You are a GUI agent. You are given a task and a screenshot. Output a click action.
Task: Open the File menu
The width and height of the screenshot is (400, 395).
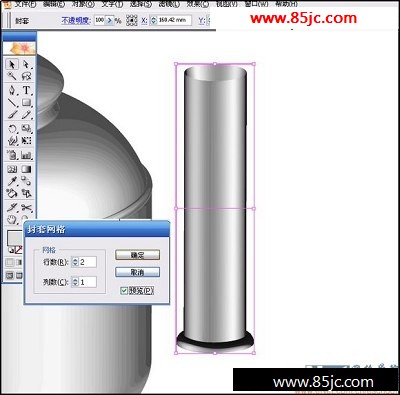(x=25, y=4)
